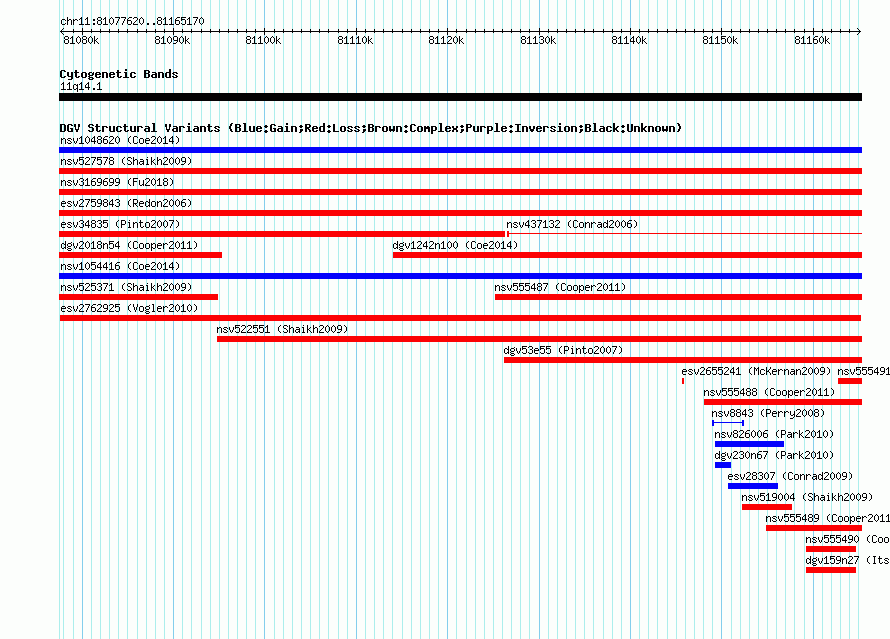Click the blue bracketed span under nsv8843
890x639 pixels.
click(728, 423)
